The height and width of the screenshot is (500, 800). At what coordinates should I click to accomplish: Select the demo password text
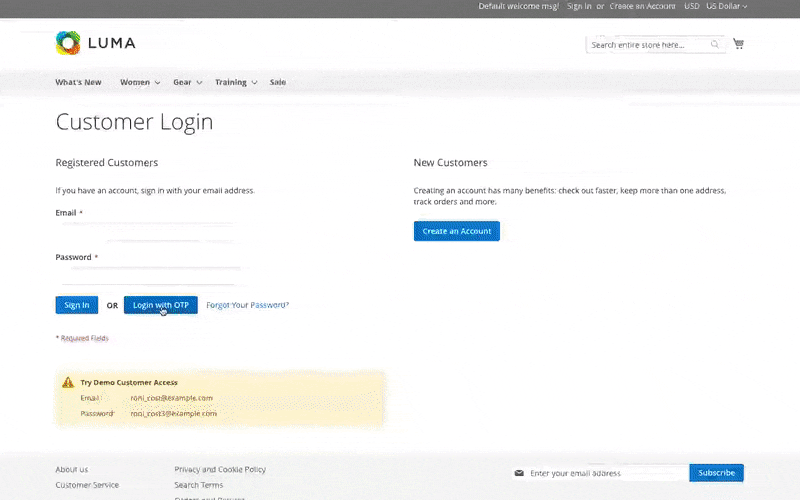point(173,413)
